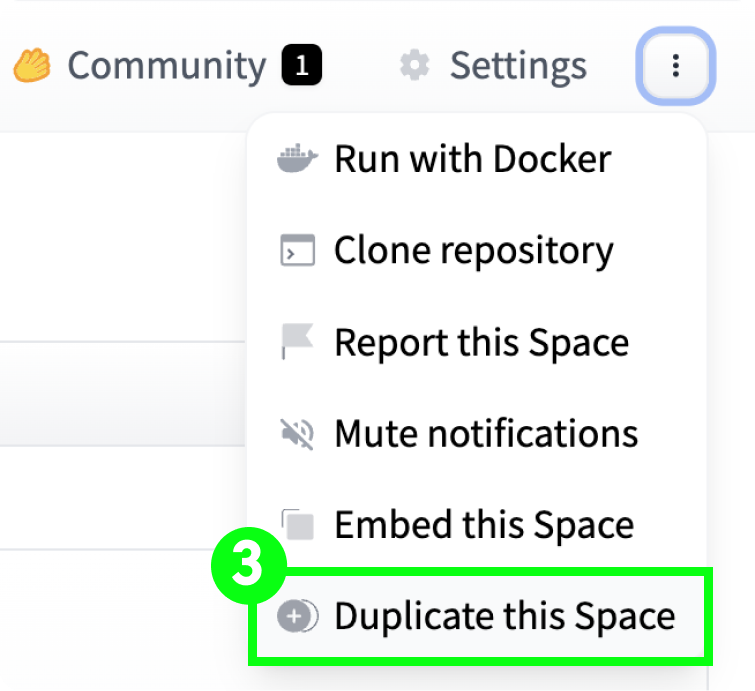Click the Community count badge showing 1

coord(302,67)
